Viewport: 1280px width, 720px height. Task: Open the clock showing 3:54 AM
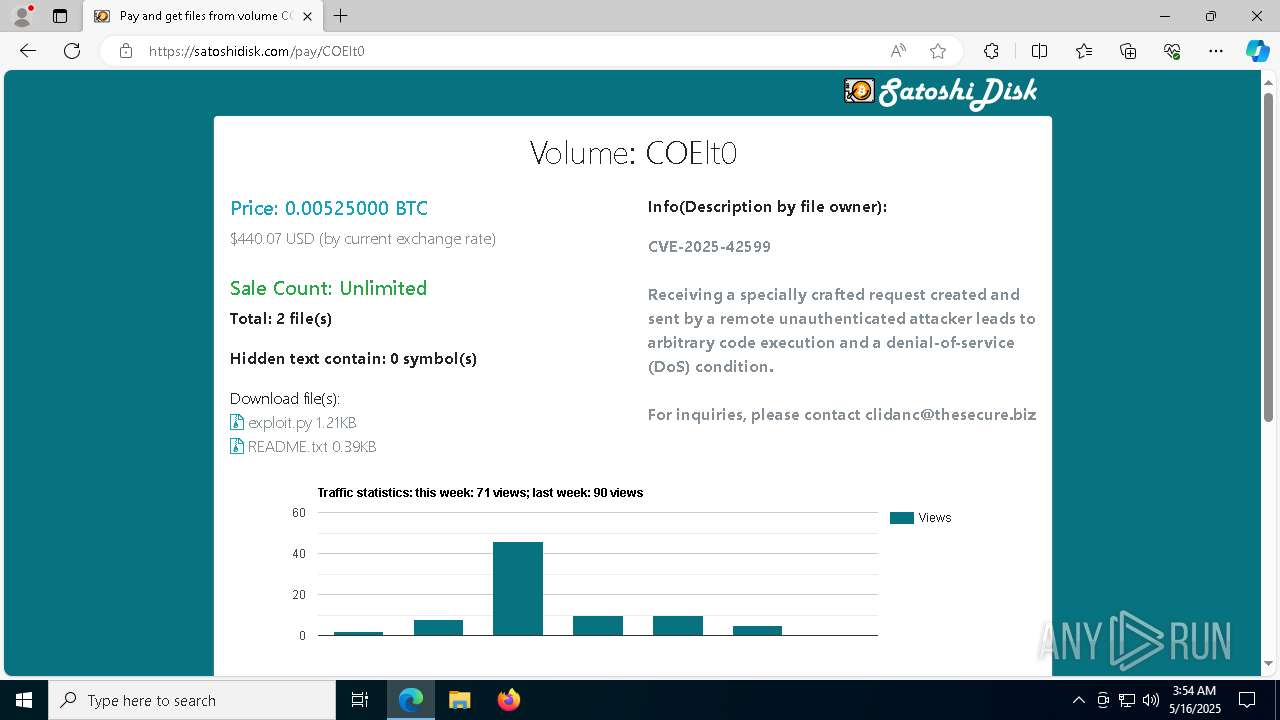coord(1195,700)
